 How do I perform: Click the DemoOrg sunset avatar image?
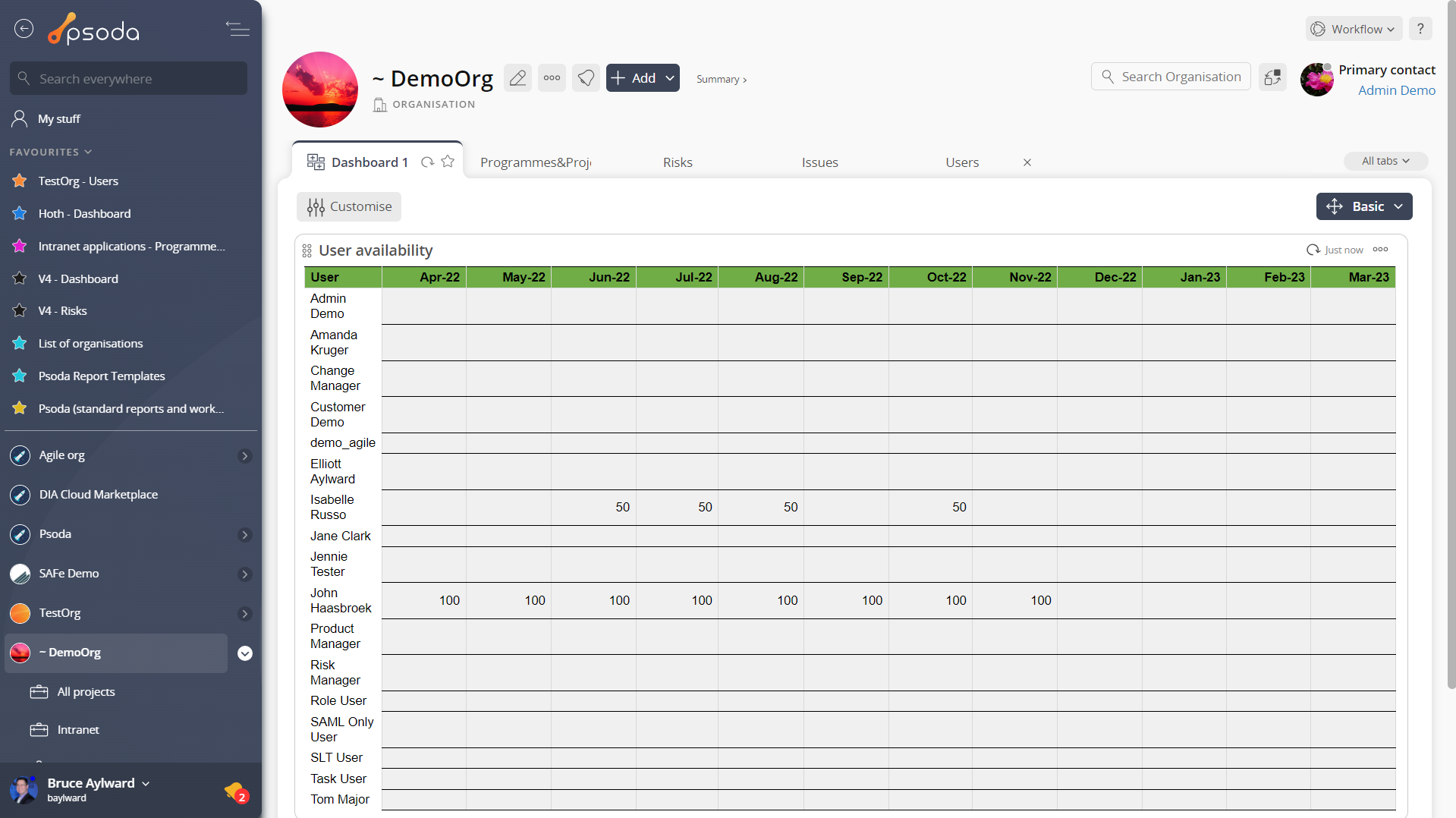pos(320,90)
